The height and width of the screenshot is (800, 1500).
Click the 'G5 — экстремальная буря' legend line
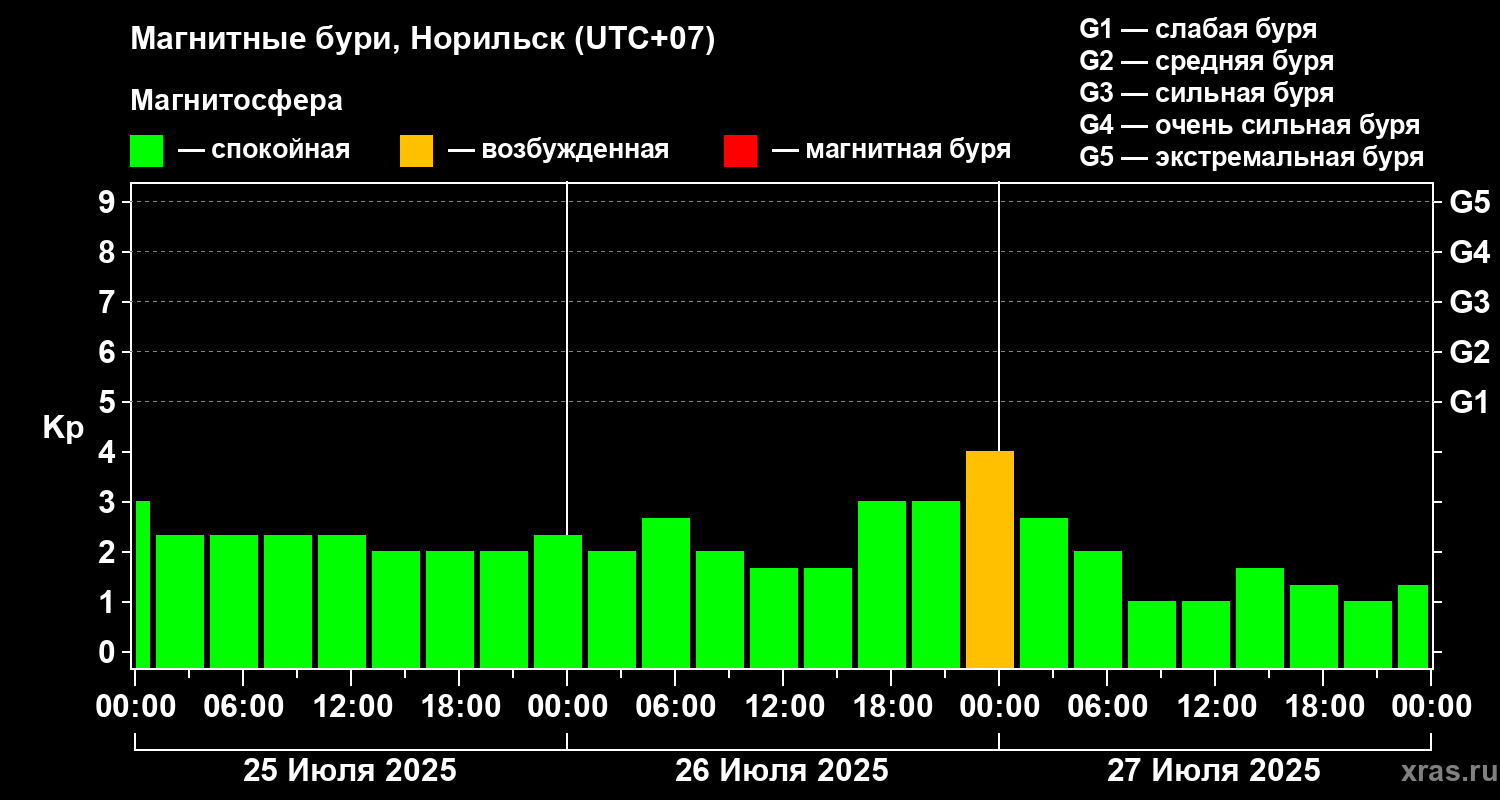[x=1251, y=157]
